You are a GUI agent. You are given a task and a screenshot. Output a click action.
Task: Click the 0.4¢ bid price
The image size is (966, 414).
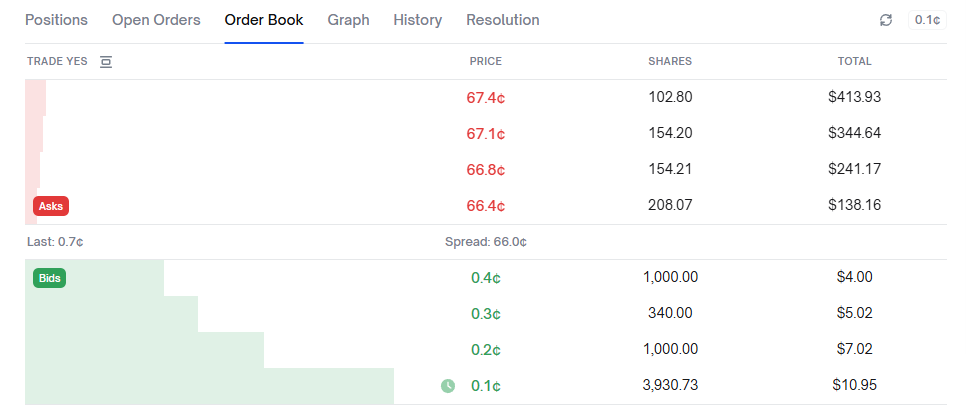(485, 278)
